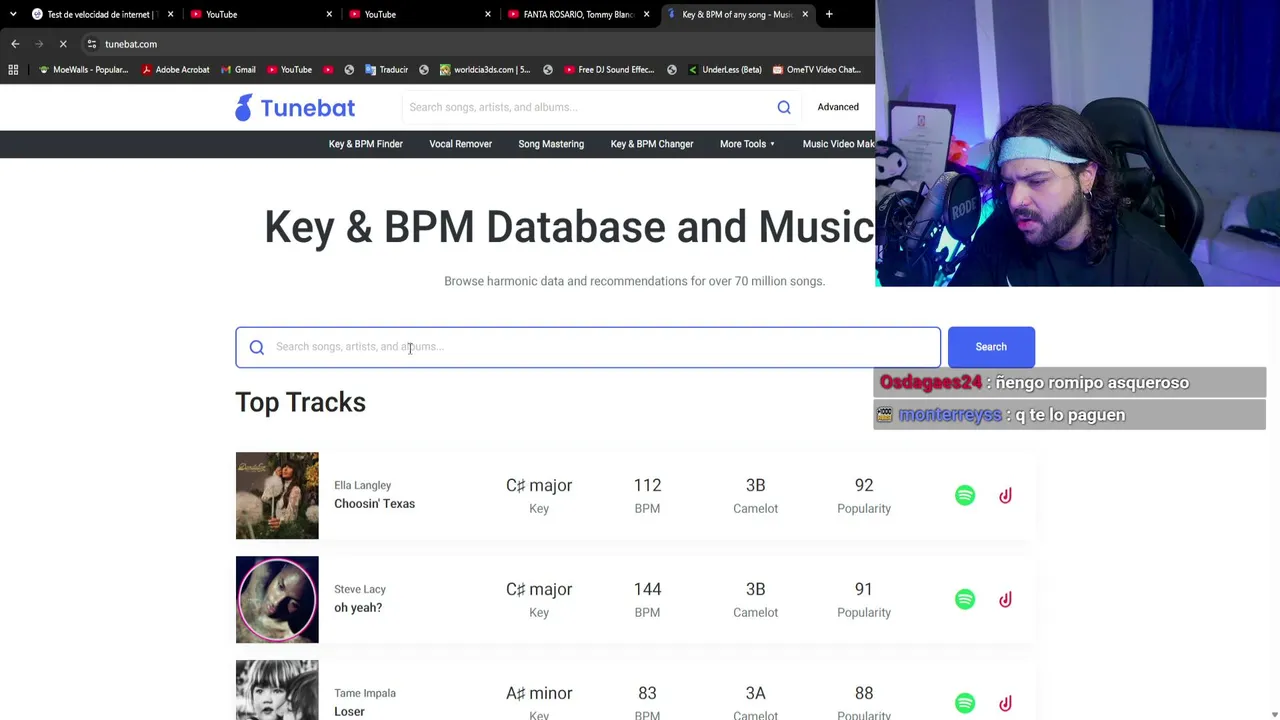The image size is (1280, 720).
Task: Open the site information icon beside tunebat.com
Action: pyautogui.click(x=92, y=44)
